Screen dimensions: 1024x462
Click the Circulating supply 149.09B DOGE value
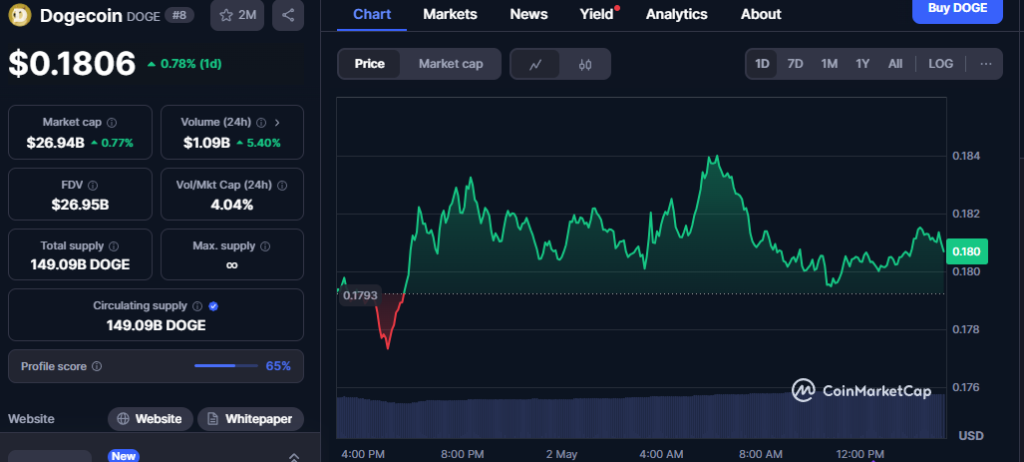click(156, 325)
